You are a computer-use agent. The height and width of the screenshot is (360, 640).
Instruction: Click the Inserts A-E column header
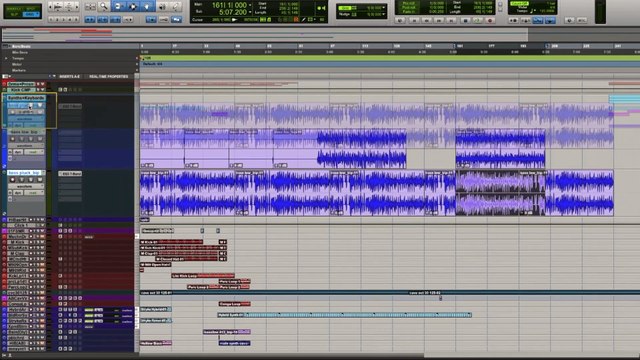click(x=69, y=76)
